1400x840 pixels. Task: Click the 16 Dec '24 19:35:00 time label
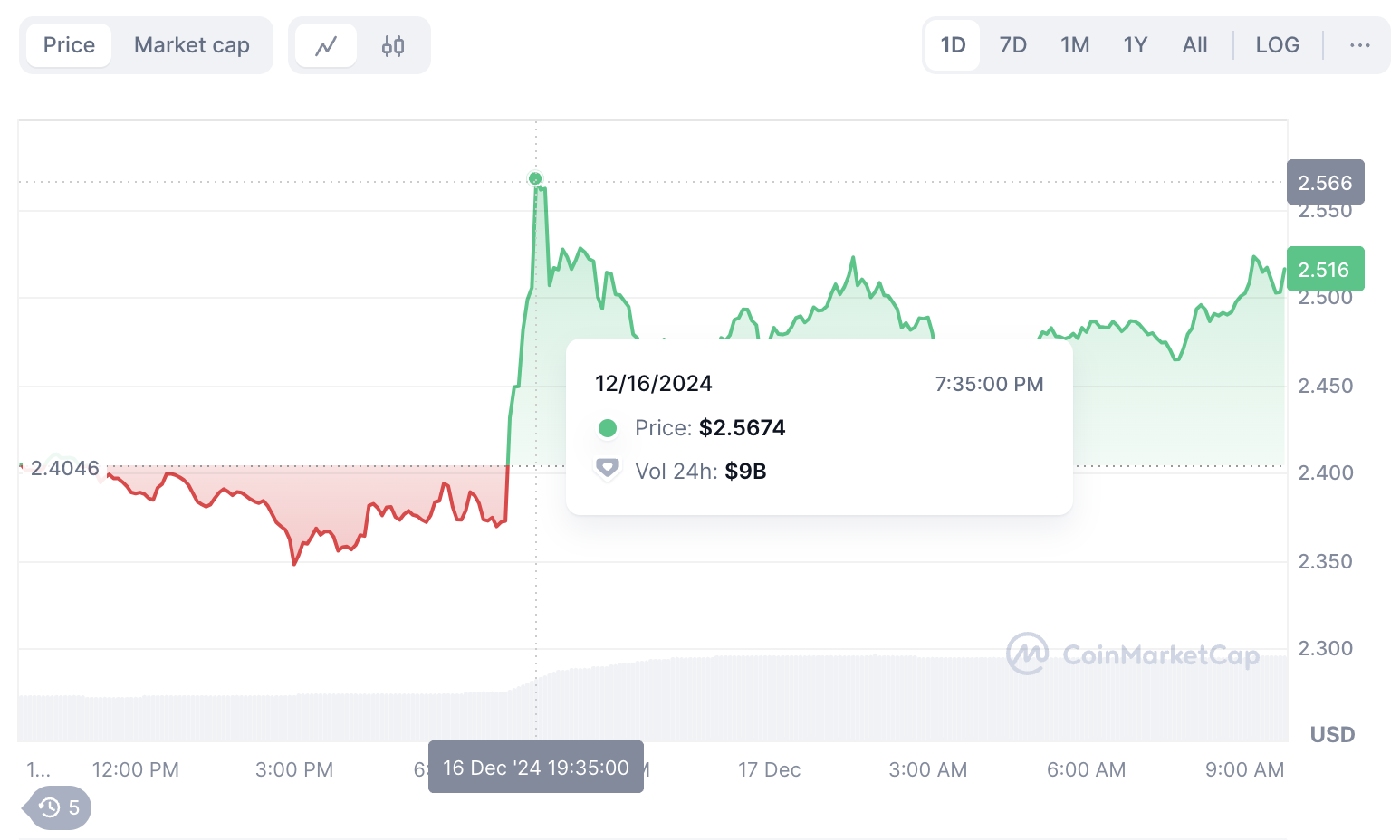(535, 768)
